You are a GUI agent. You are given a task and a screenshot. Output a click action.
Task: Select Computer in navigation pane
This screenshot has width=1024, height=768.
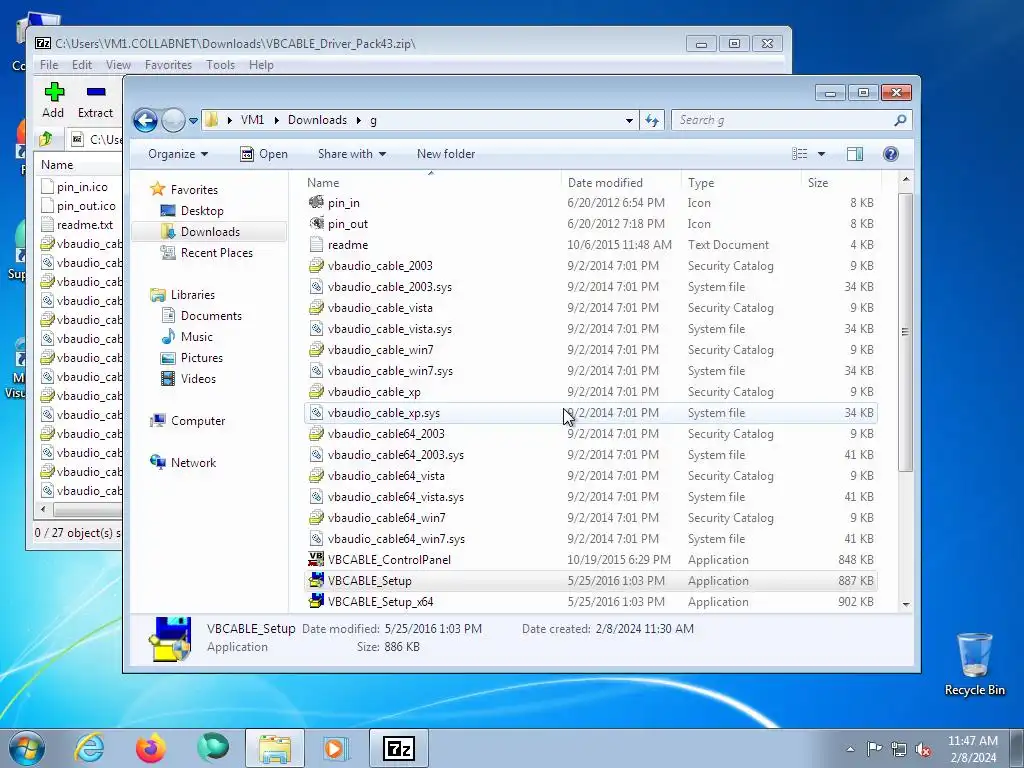click(x=188, y=421)
